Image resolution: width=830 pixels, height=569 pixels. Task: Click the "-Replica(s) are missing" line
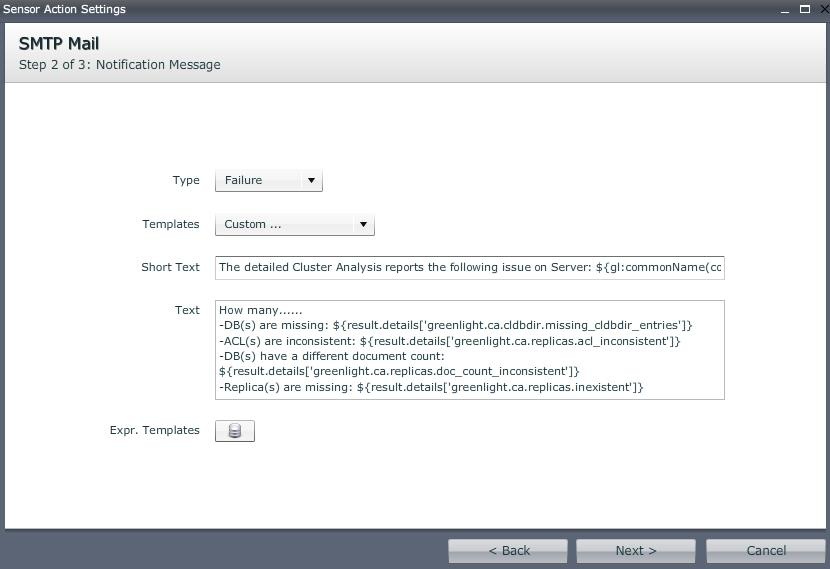pos(431,387)
